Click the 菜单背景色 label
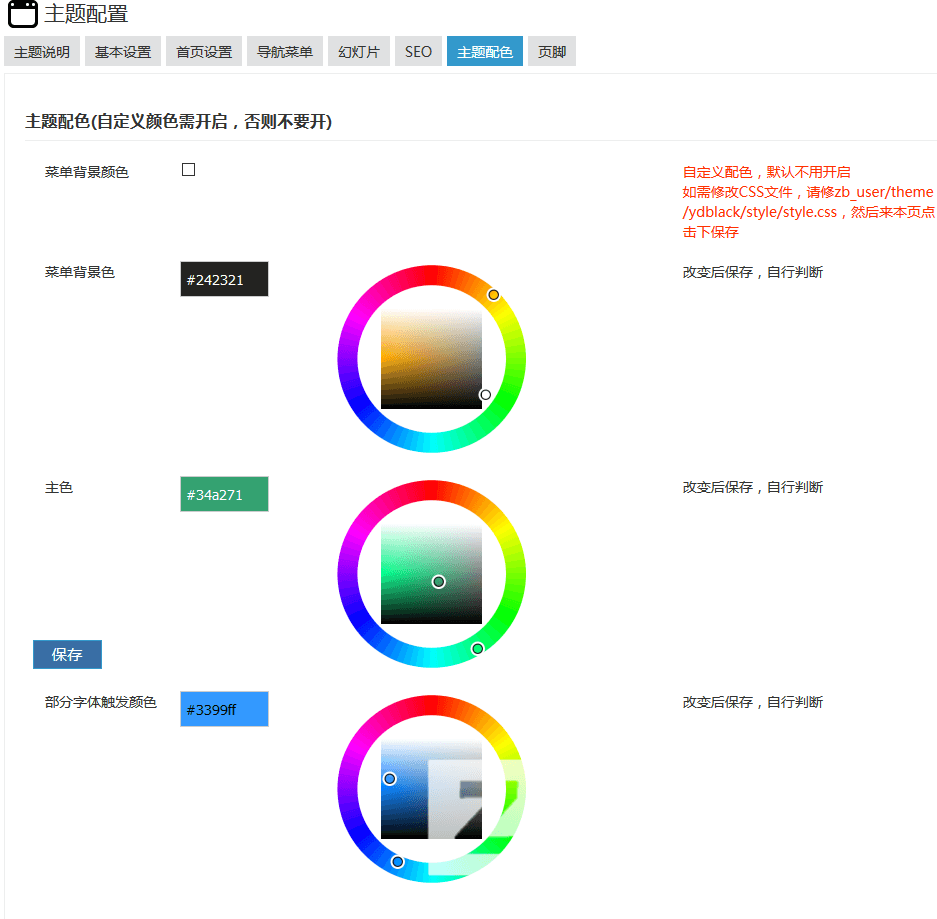The image size is (937, 919). [79, 272]
